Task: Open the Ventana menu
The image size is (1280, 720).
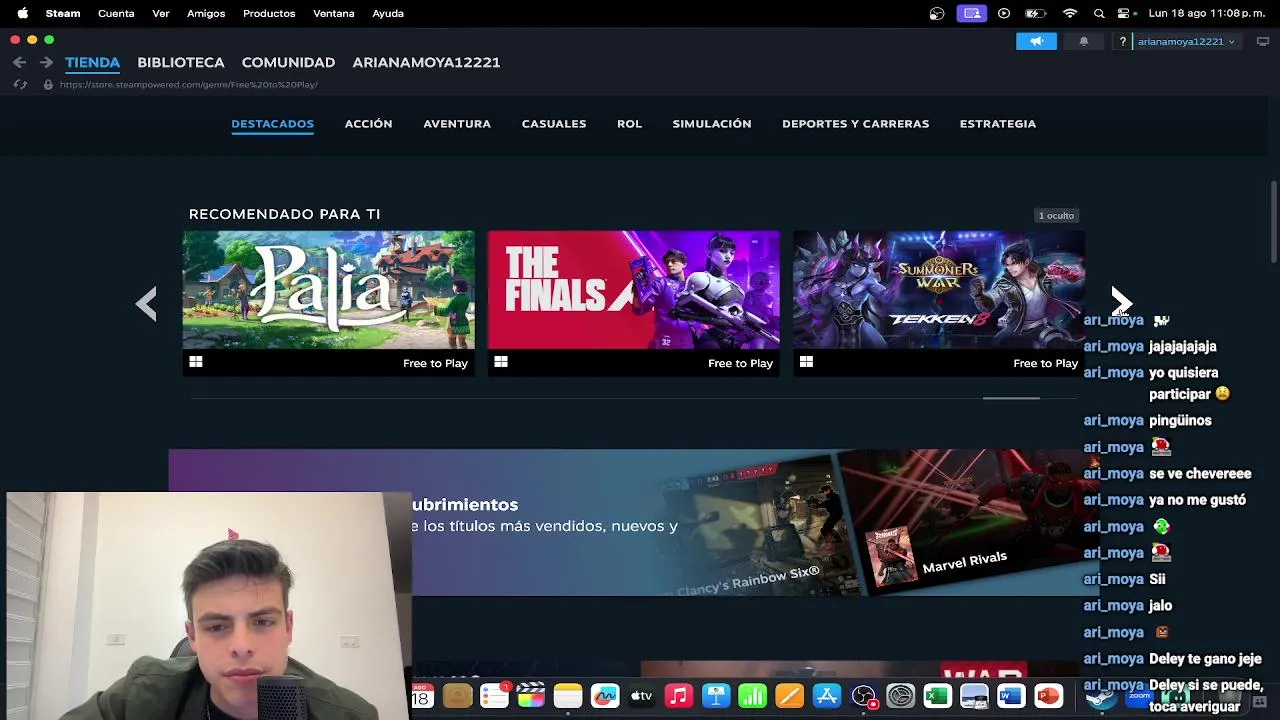Action: (x=334, y=13)
